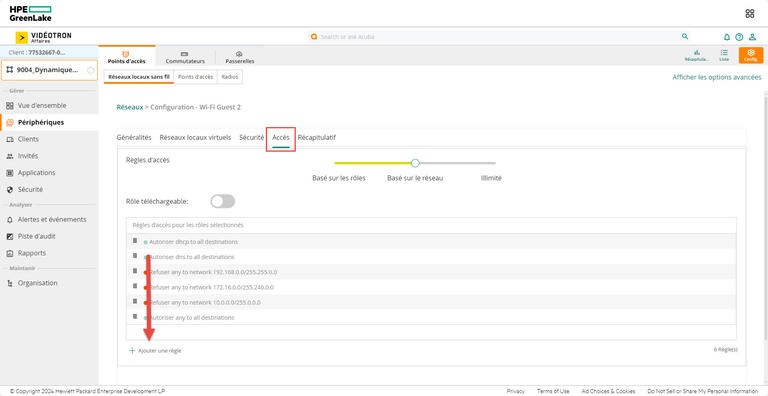Click the Afficher les options avancées link
The image size is (768, 396).
pyautogui.click(x=717, y=77)
